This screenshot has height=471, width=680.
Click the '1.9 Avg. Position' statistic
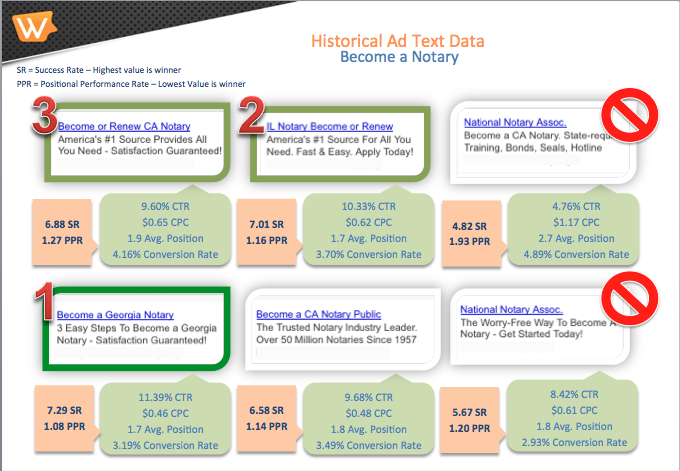point(165,239)
